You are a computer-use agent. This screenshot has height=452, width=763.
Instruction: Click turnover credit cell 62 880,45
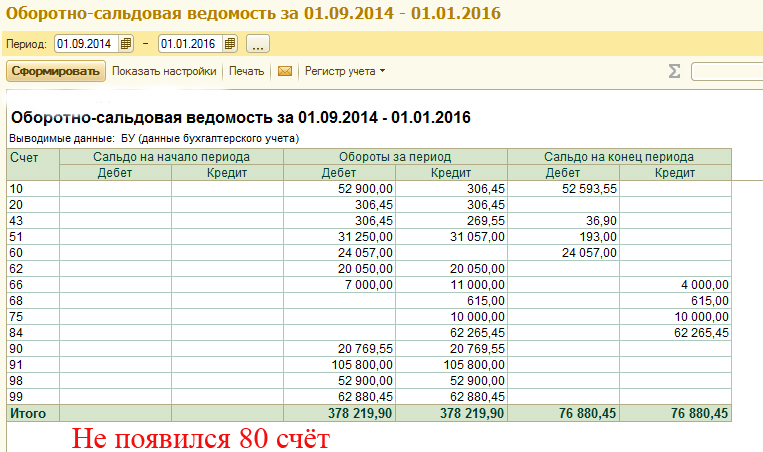pyautogui.click(x=451, y=398)
